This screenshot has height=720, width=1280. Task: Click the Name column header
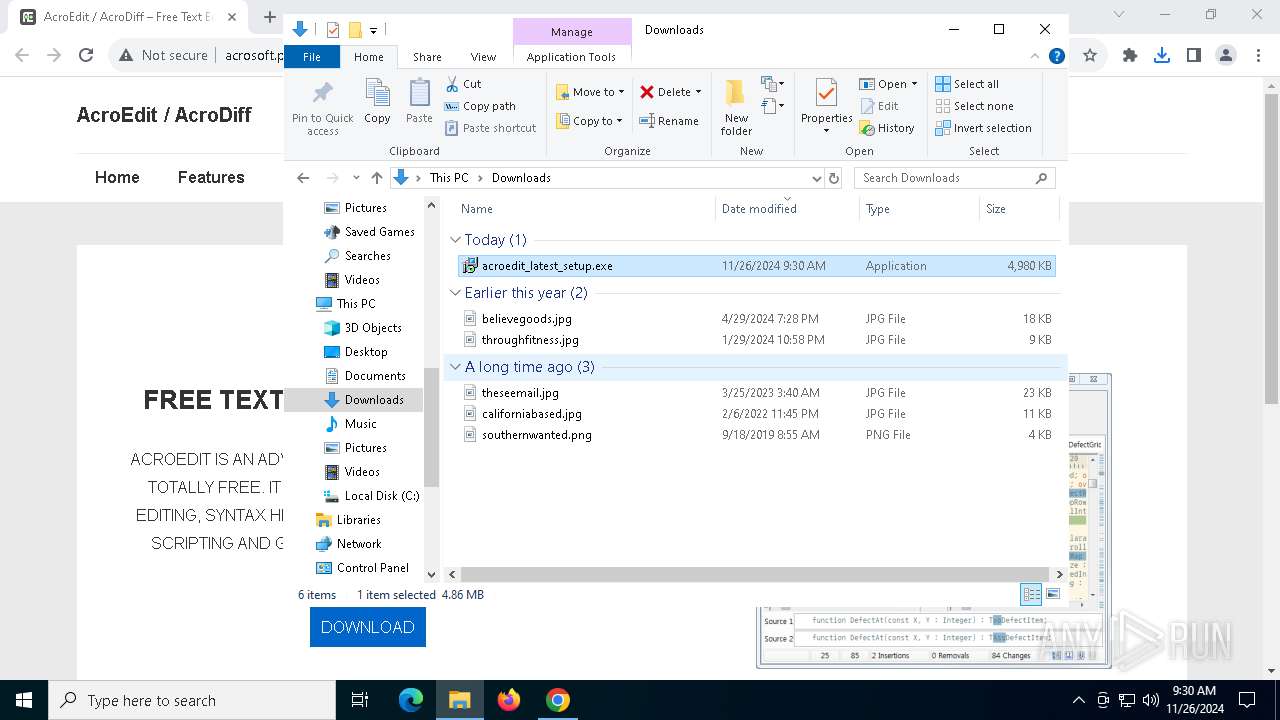pos(585,209)
